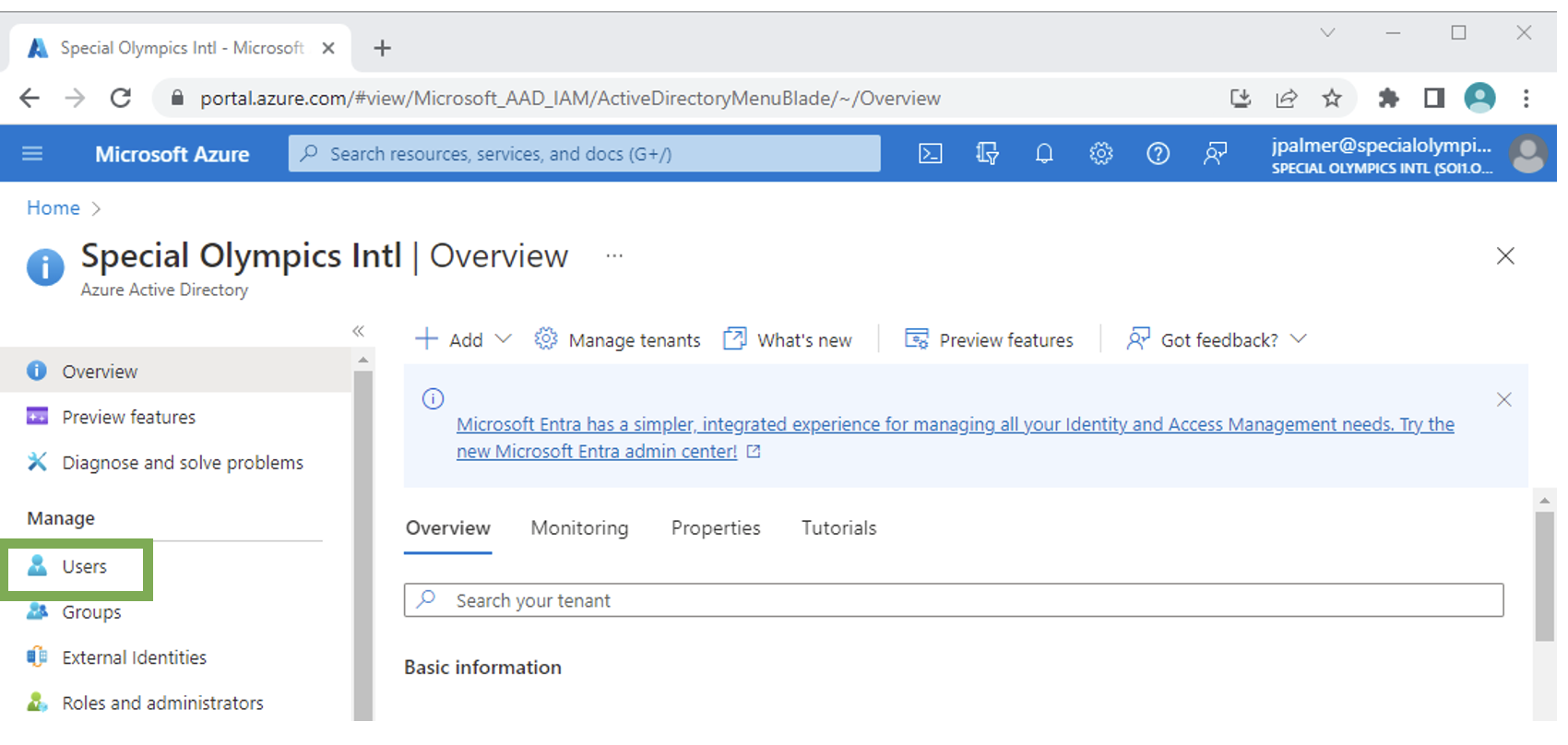Switch to the Tutorials tab

coord(838,528)
